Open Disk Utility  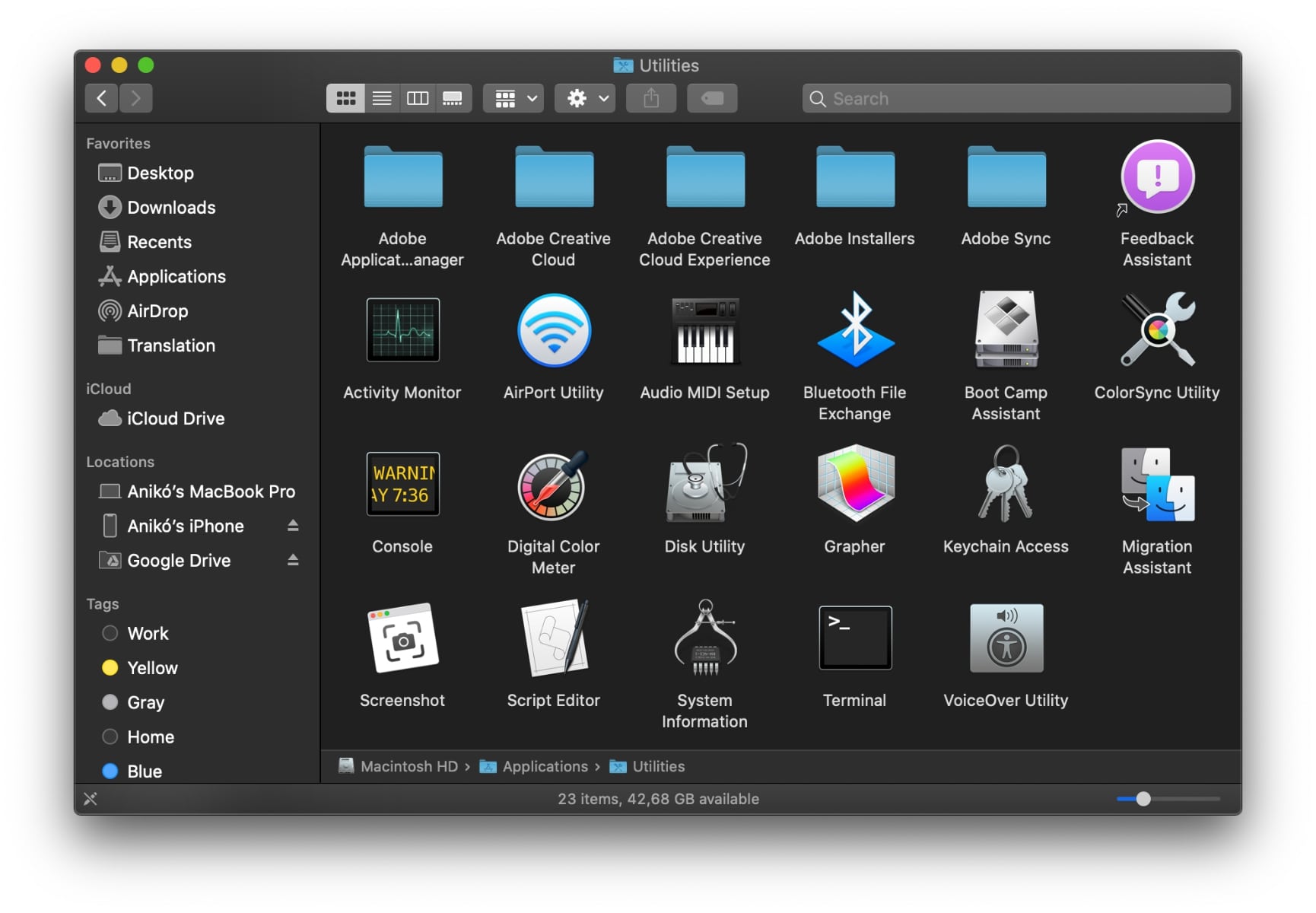pos(704,485)
